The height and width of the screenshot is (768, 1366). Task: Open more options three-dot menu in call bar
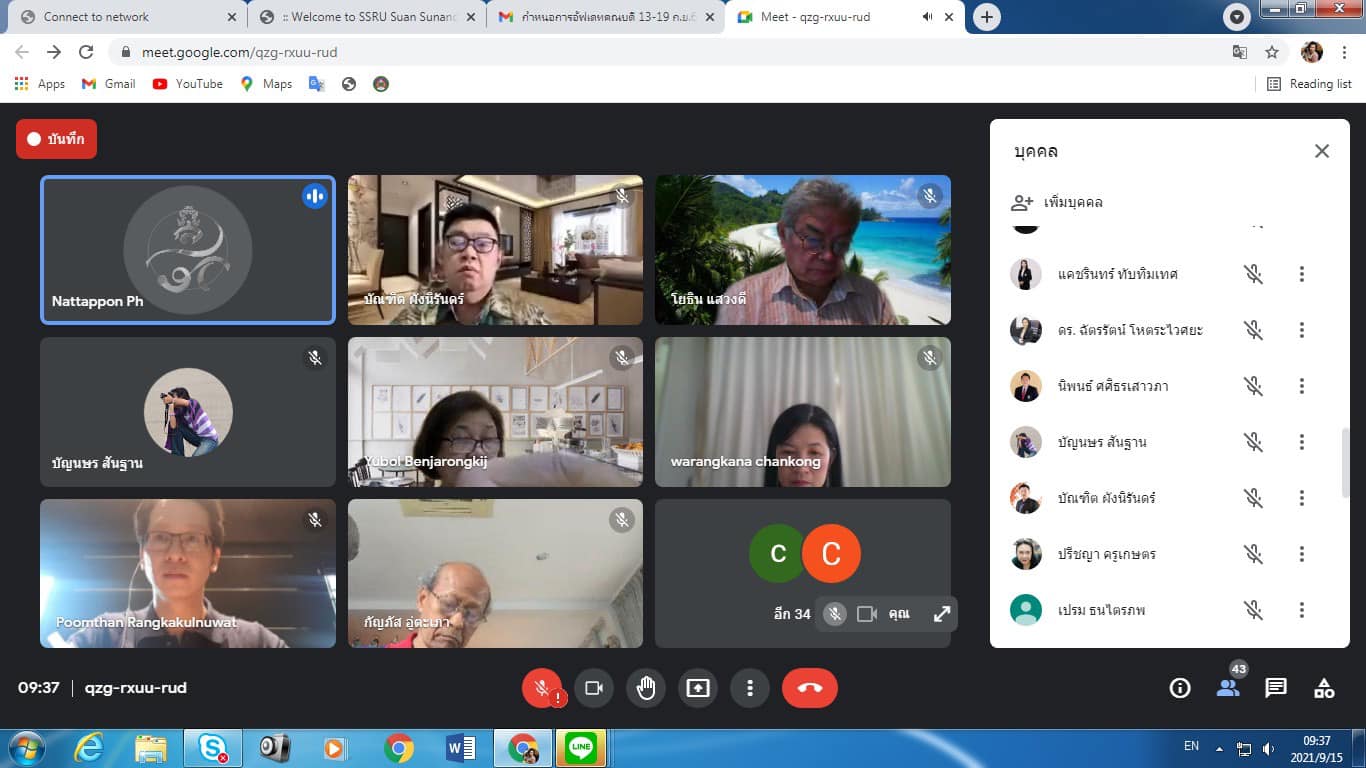[x=750, y=688]
